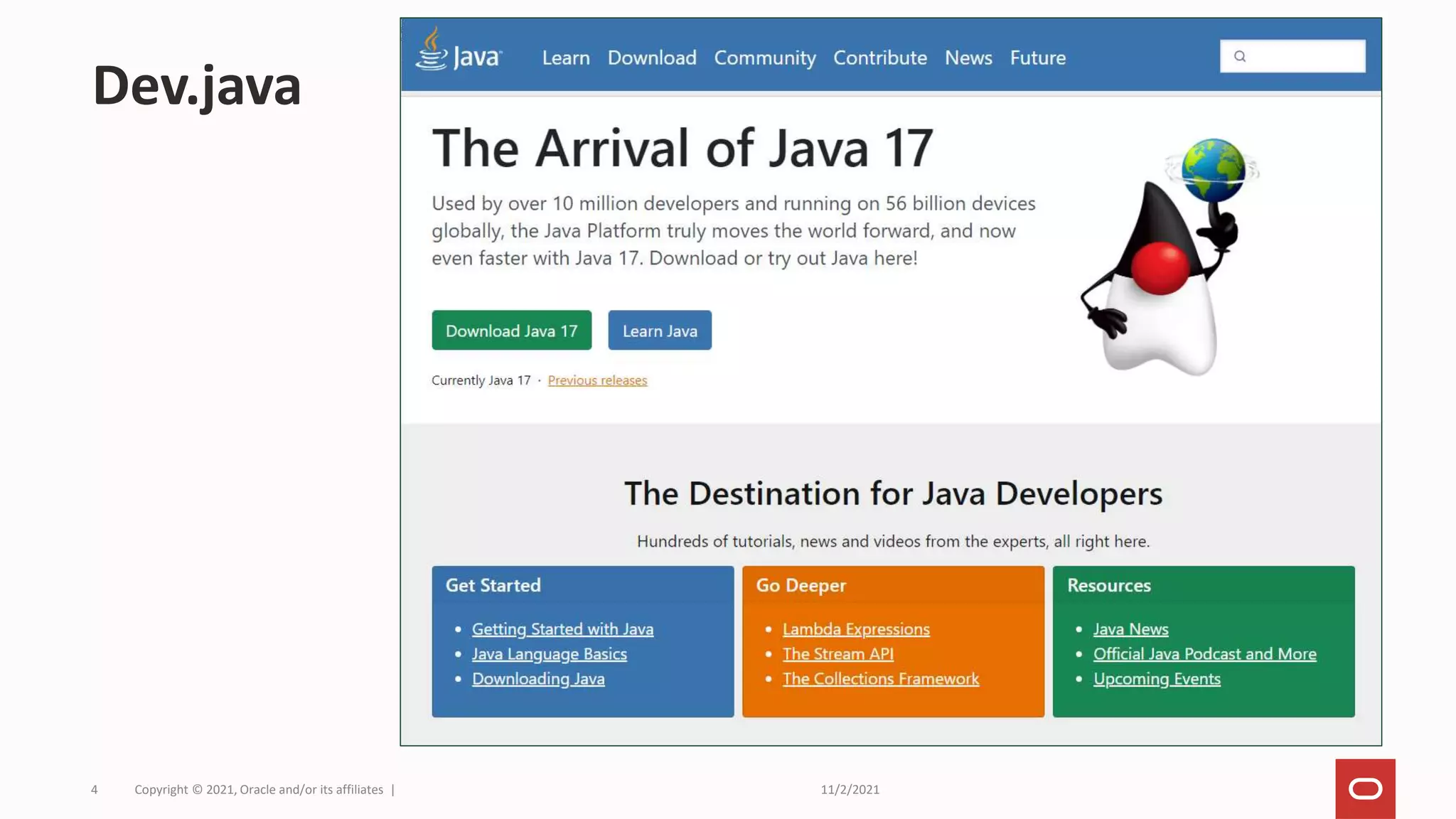Click the Download Java 17 button
The image size is (1456, 819).
click(512, 330)
